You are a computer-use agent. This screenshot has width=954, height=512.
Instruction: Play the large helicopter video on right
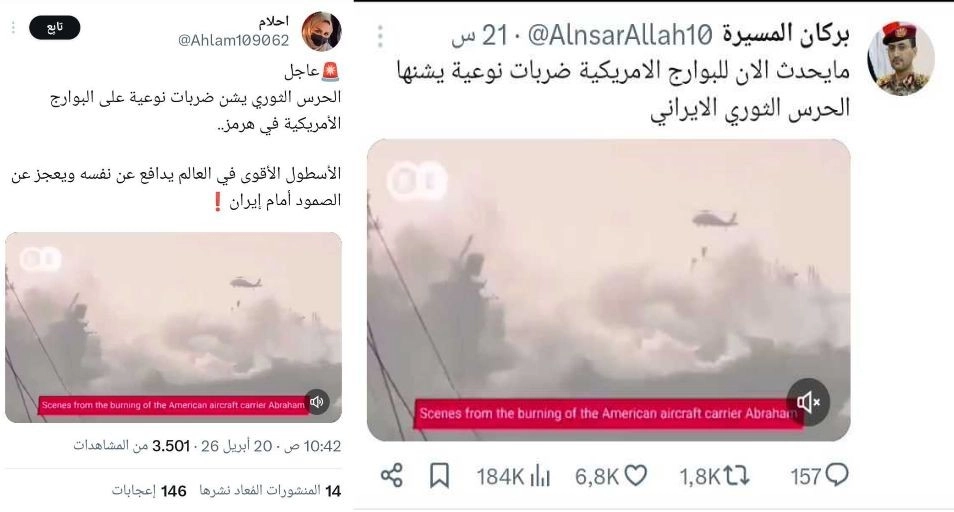tap(608, 290)
